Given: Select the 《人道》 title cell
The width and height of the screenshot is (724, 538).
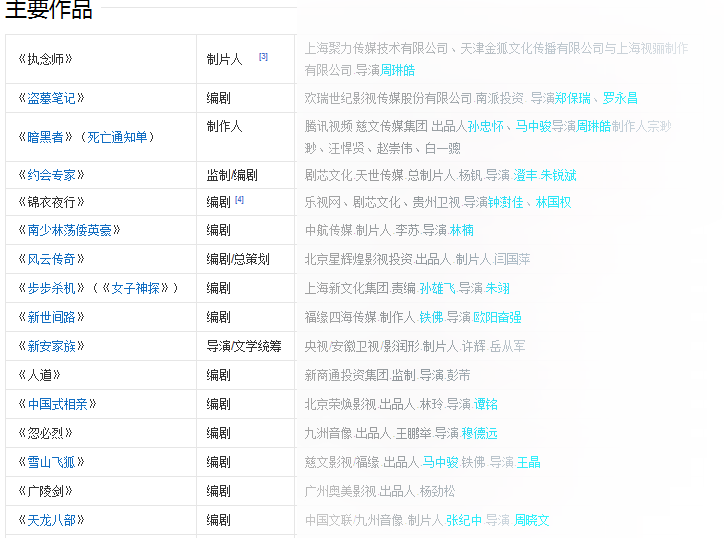Looking at the screenshot, I should [x=101, y=375].
